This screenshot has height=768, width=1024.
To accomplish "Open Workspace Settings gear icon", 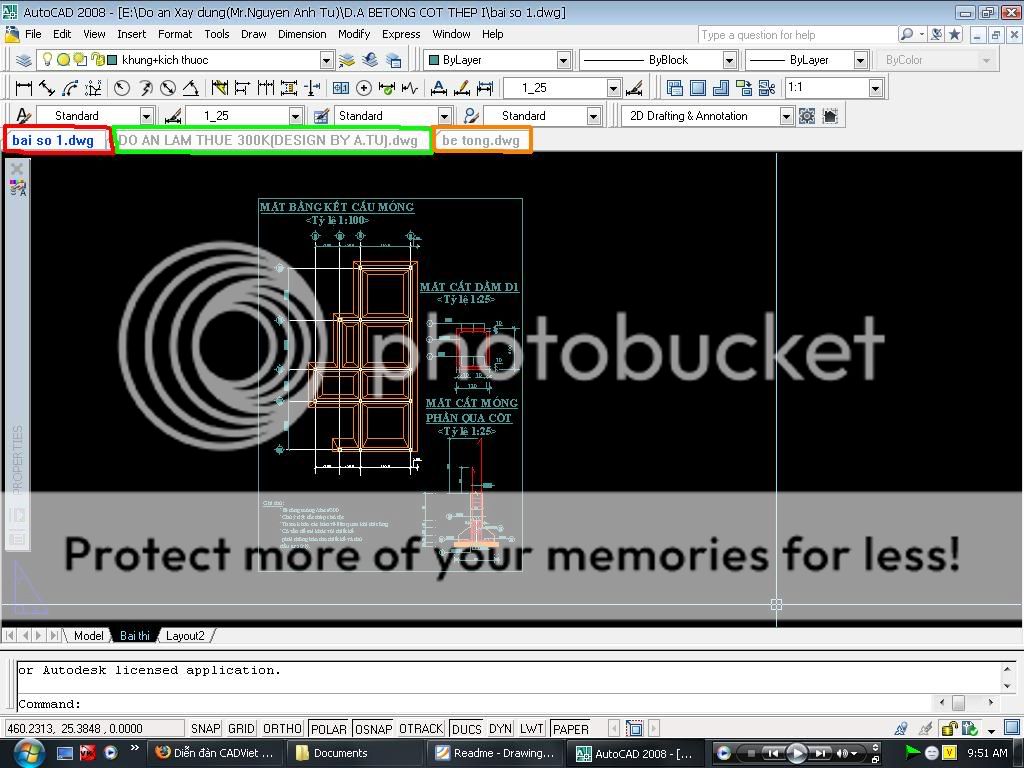I will (x=807, y=116).
